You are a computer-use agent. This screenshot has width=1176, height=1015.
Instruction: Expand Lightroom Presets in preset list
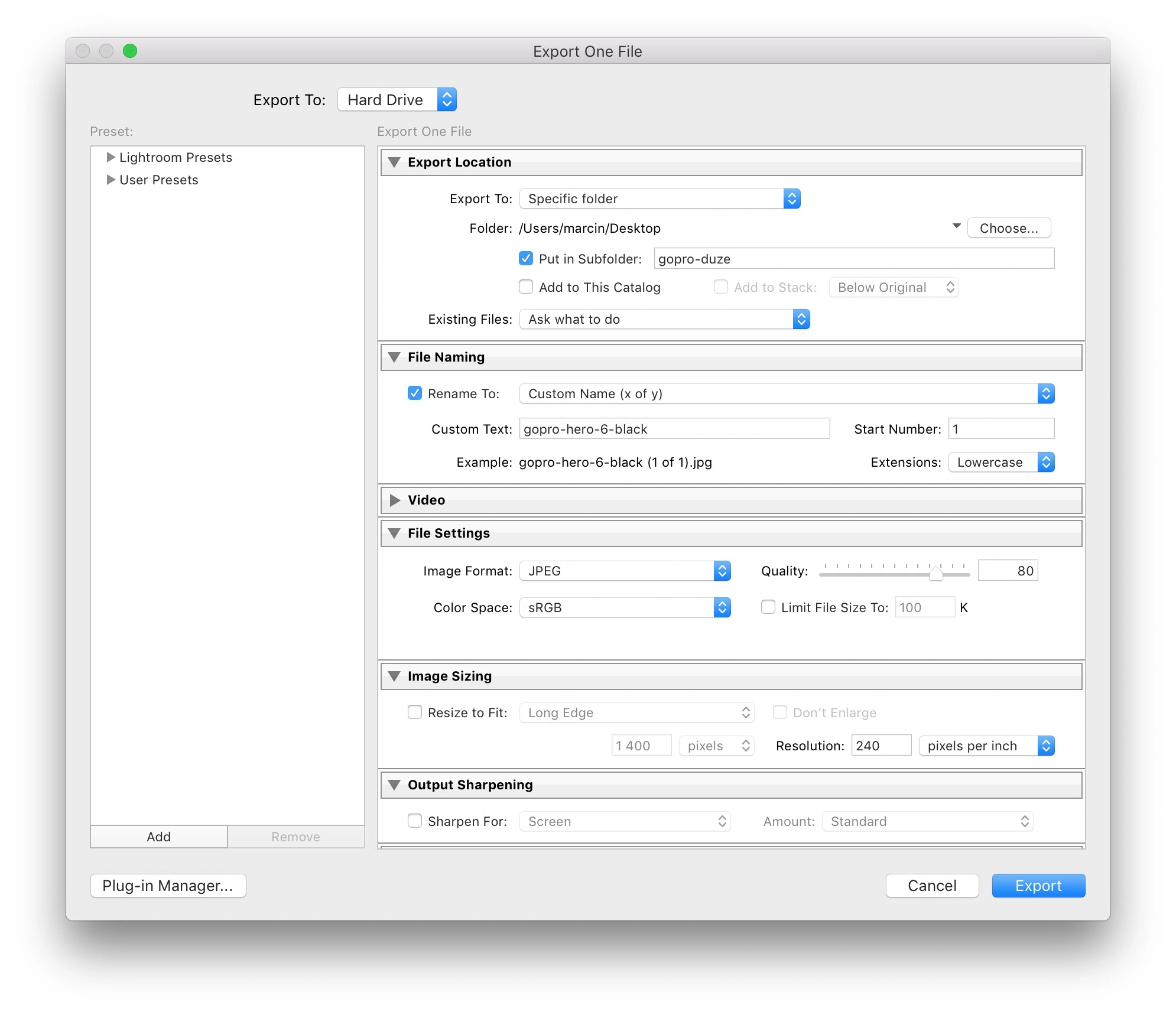point(111,157)
